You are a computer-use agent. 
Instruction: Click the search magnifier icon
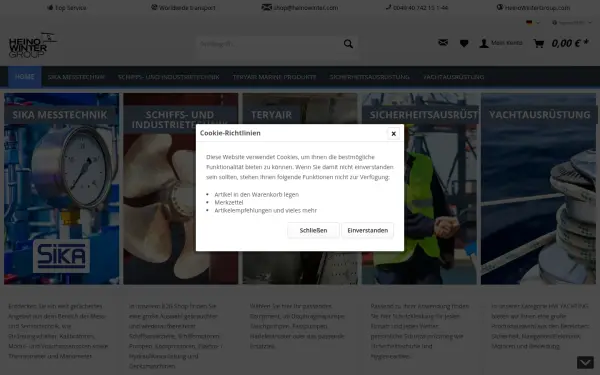(x=348, y=44)
